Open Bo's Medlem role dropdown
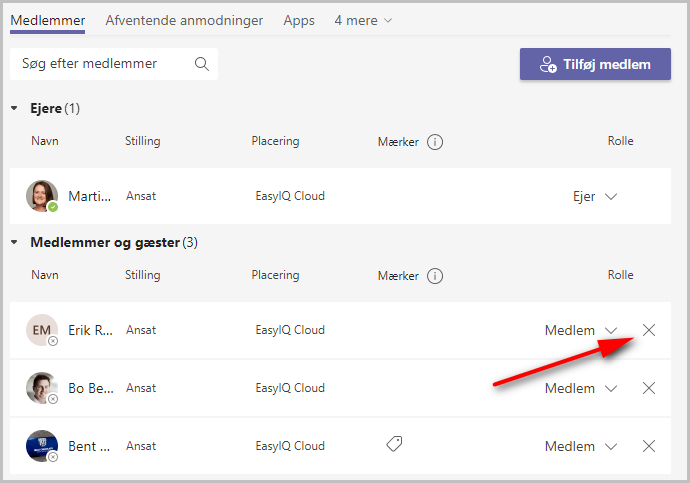 581,388
